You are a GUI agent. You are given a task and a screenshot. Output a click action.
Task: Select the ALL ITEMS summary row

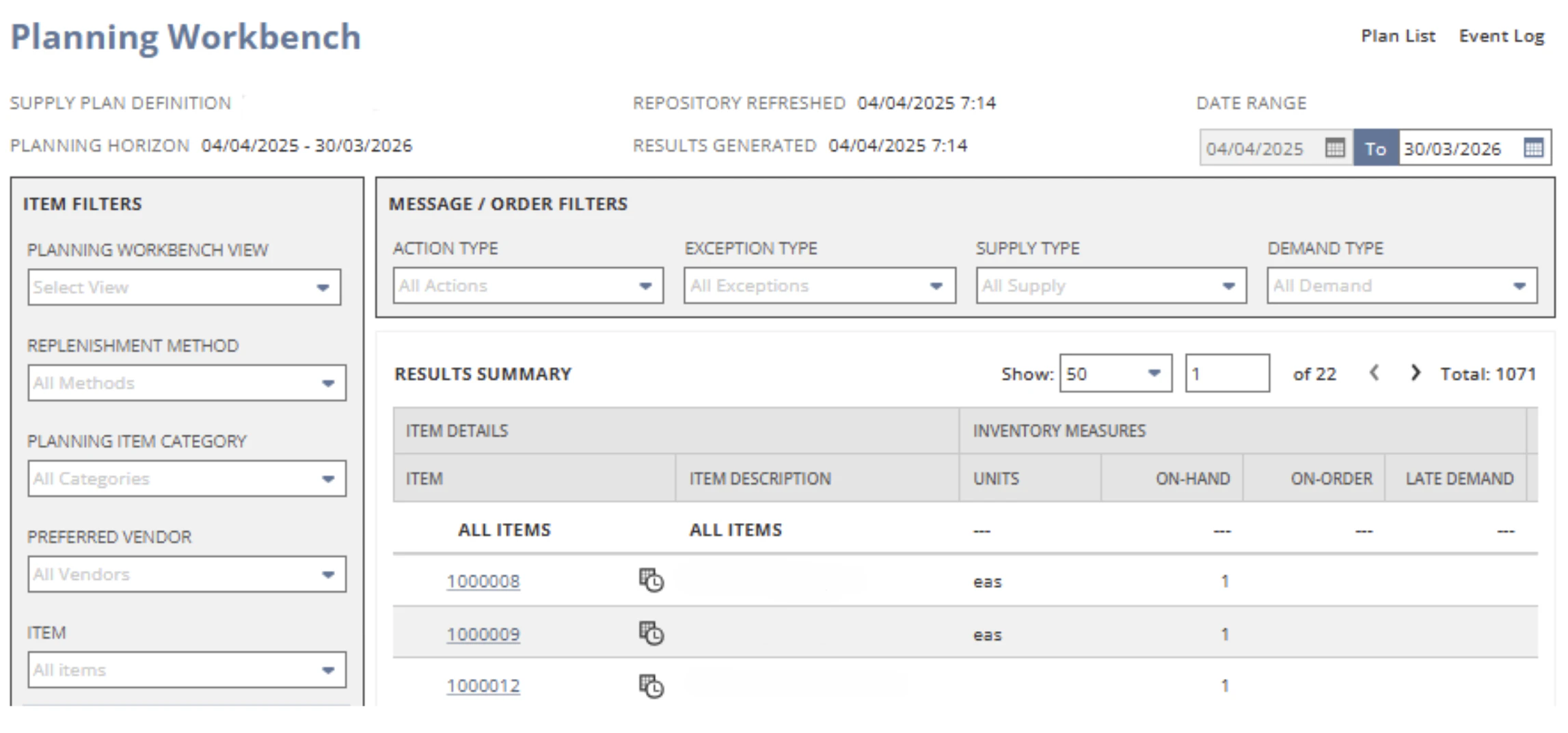pyautogui.click(x=965, y=530)
